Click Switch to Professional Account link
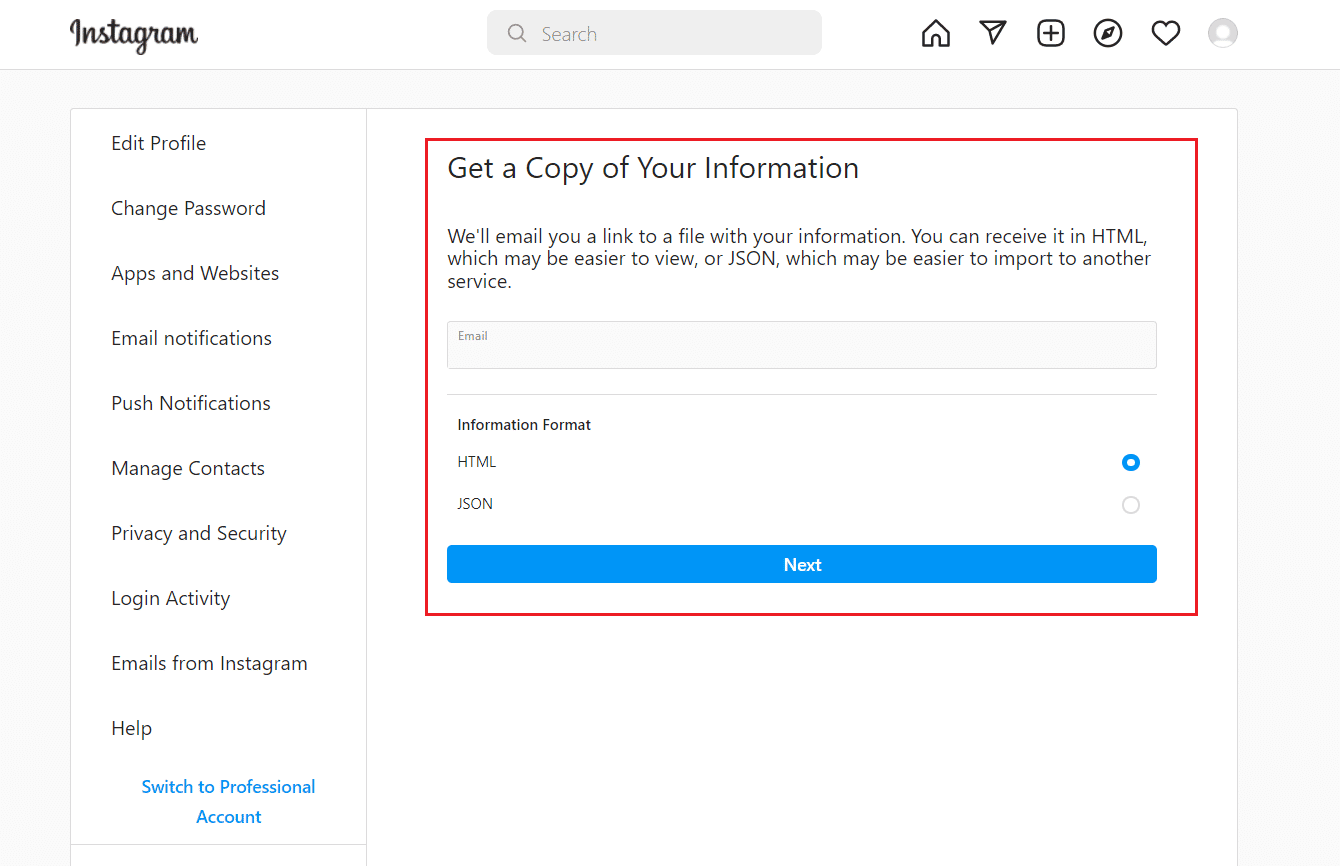The width and height of the screenshot is (1340, 866). tap(228, 801)
